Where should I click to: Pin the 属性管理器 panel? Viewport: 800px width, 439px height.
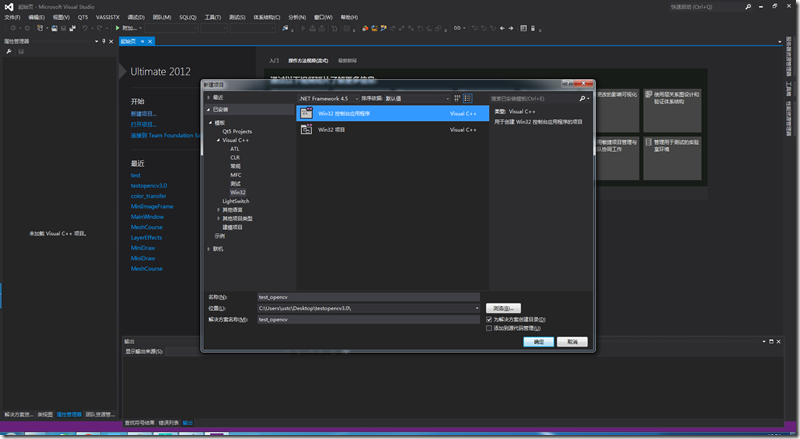(x=104, y=41)
